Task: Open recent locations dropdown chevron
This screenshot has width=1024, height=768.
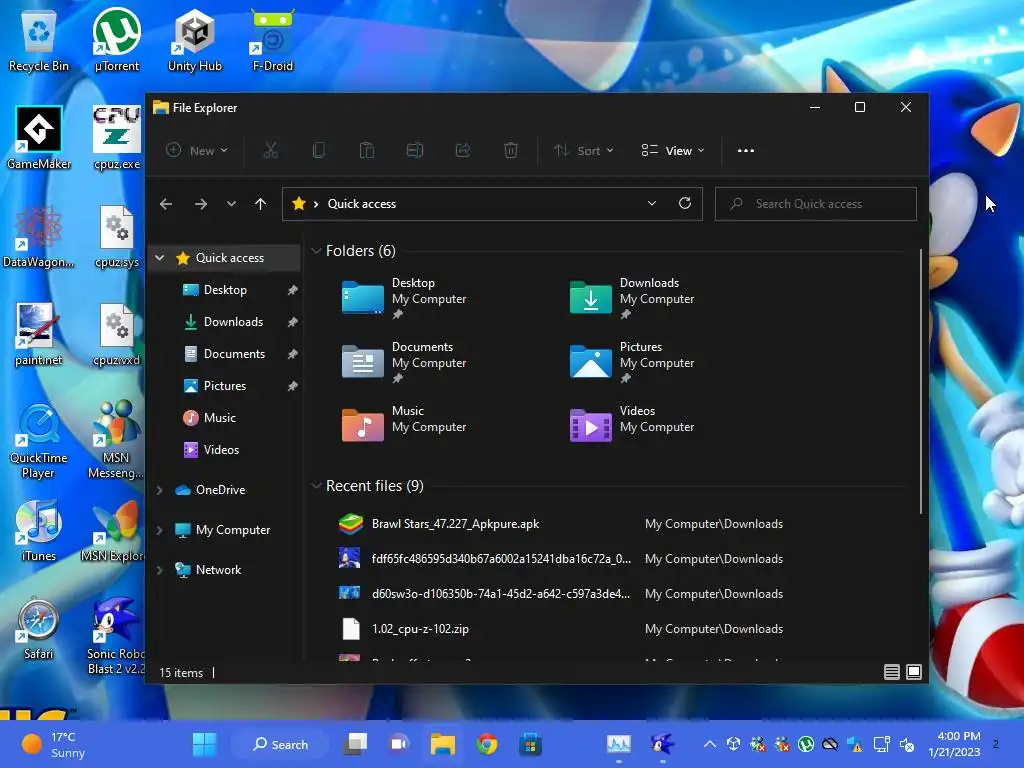Action: pos(231,204)
